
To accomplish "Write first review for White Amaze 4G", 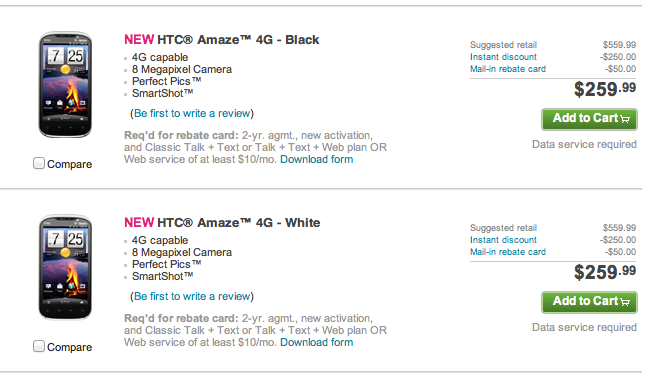I will (x=192, y=296).
